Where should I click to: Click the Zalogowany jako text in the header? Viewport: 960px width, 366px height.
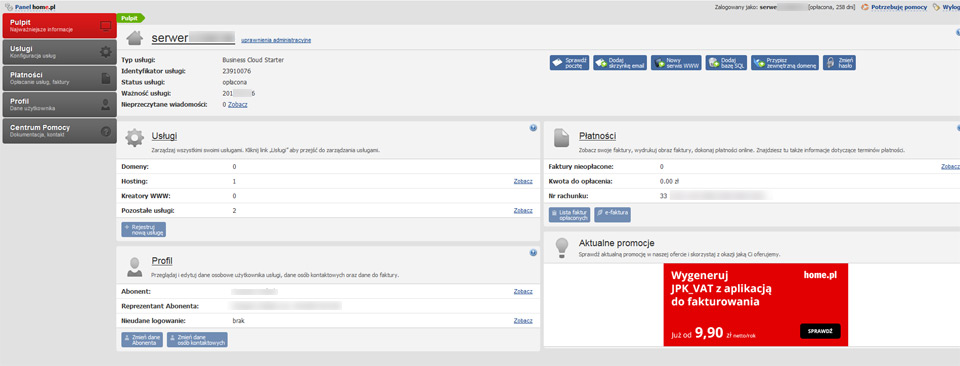click(x=737, y=7)
